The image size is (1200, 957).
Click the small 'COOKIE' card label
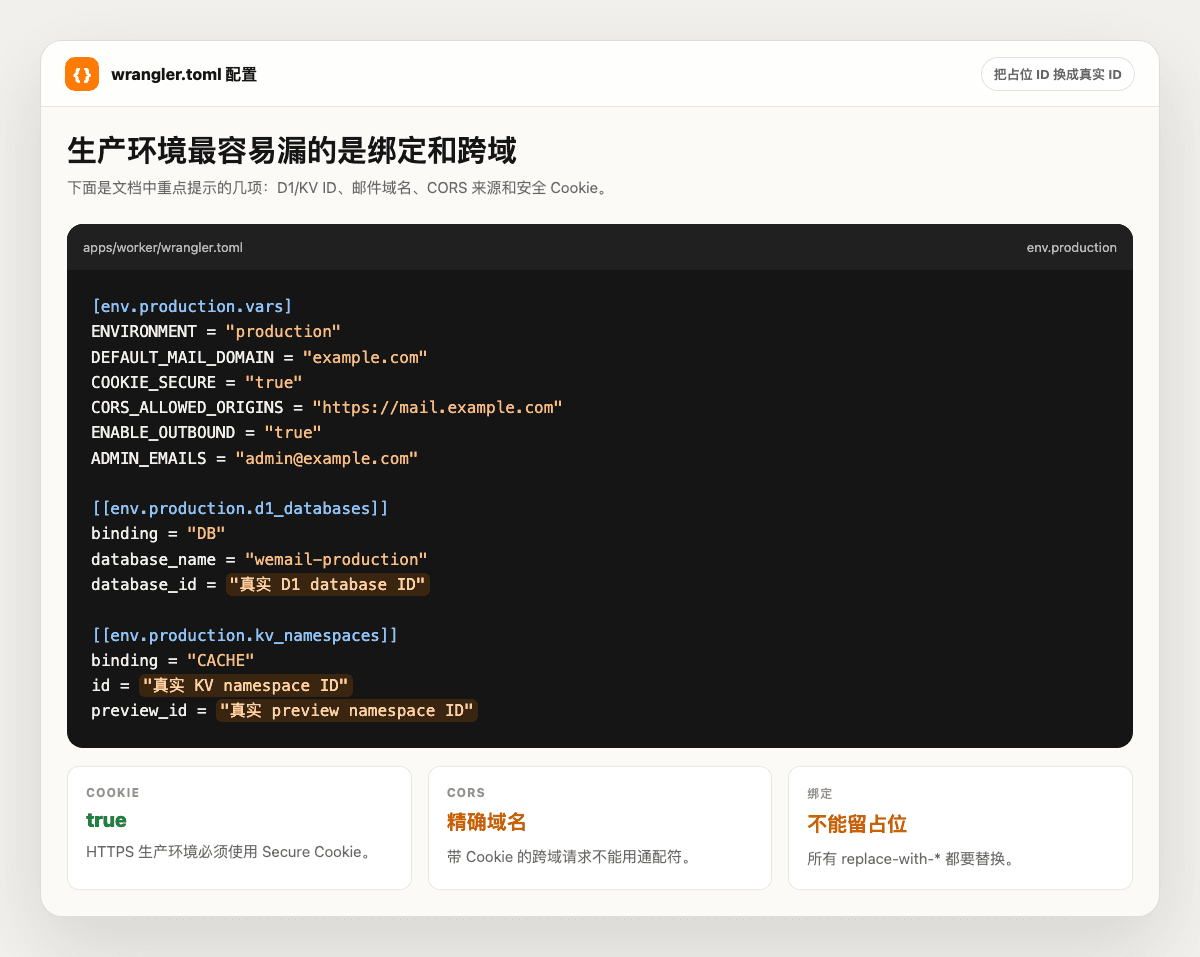tap(113, 792)
